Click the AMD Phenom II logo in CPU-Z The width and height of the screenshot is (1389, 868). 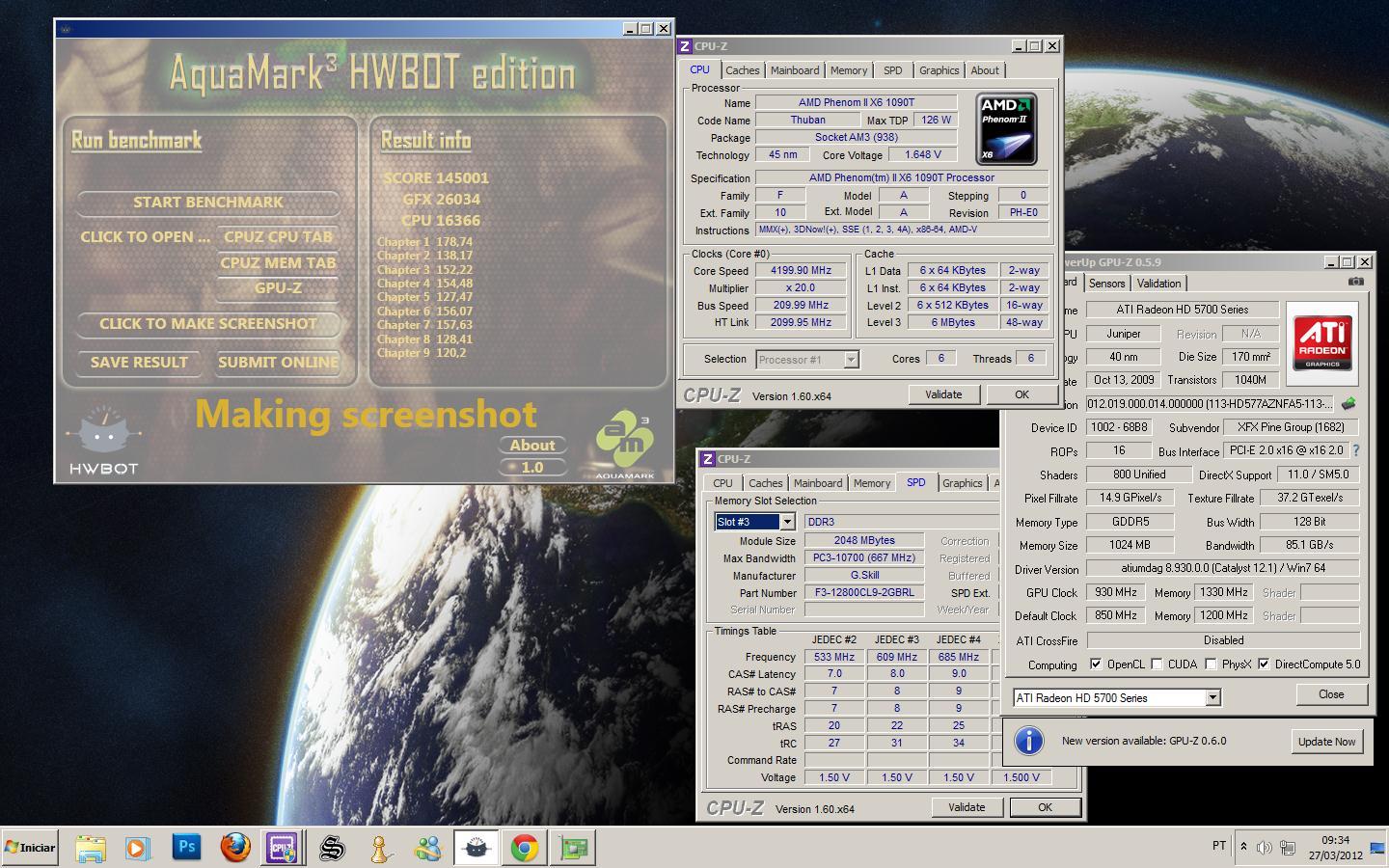point(1006,129)
